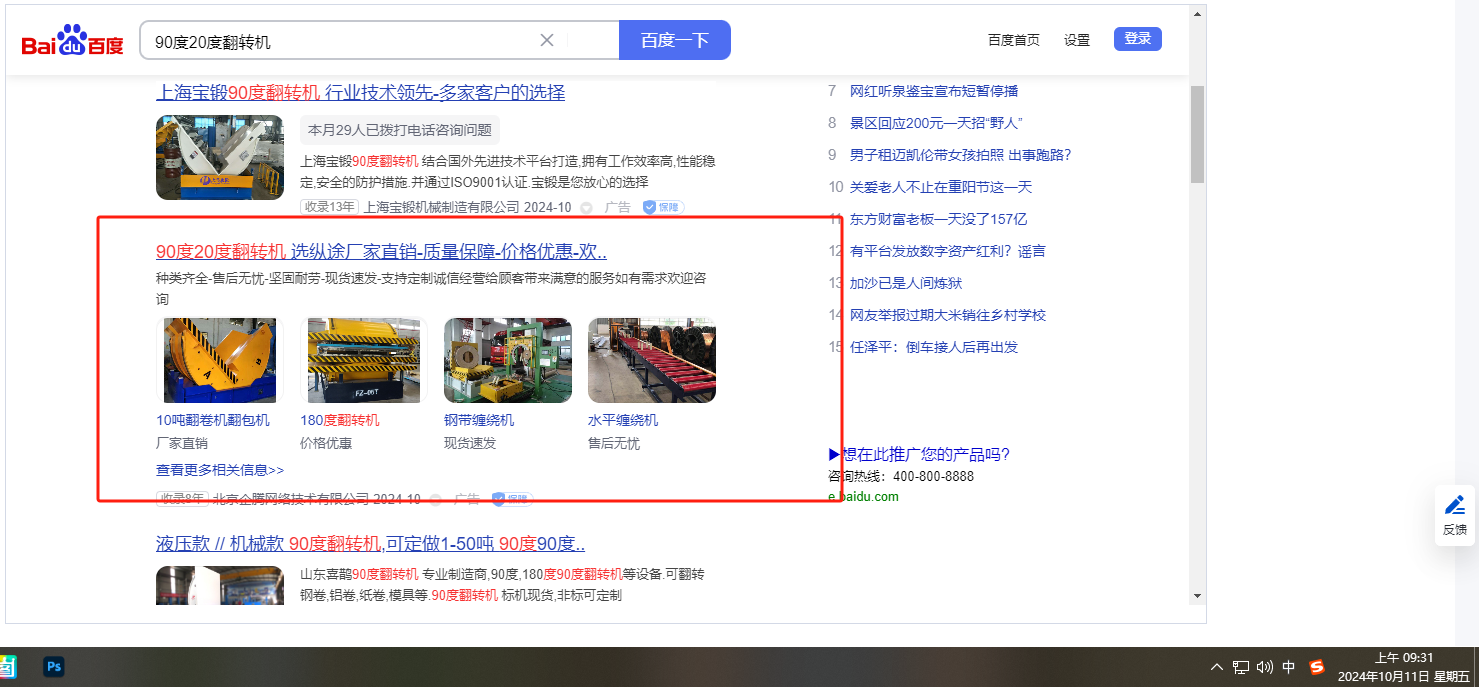Click the 售后无忧 caption under 水平缠绕机
Viewport: 1479px width, 687px height.
(x=614, y=443)
